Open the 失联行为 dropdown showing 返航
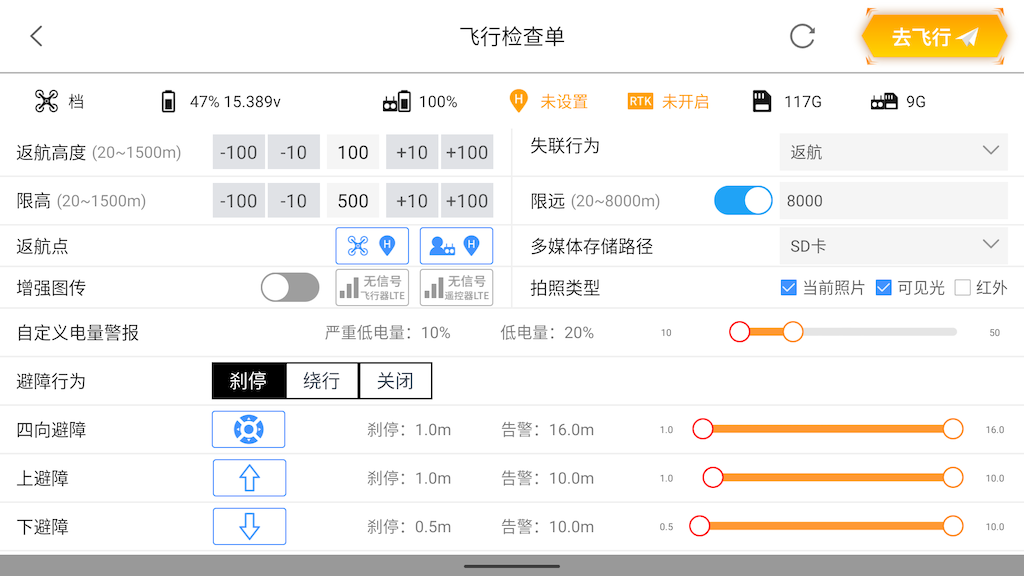 coord(893,151)
